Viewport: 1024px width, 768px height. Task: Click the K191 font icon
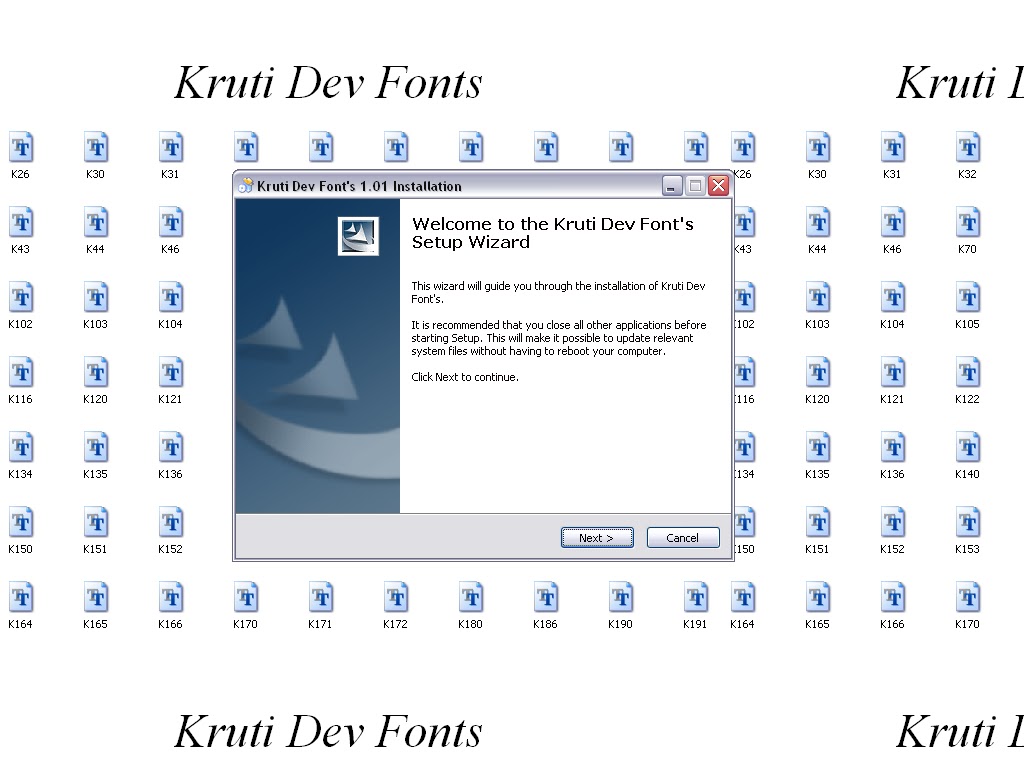[x=694, y=598]
